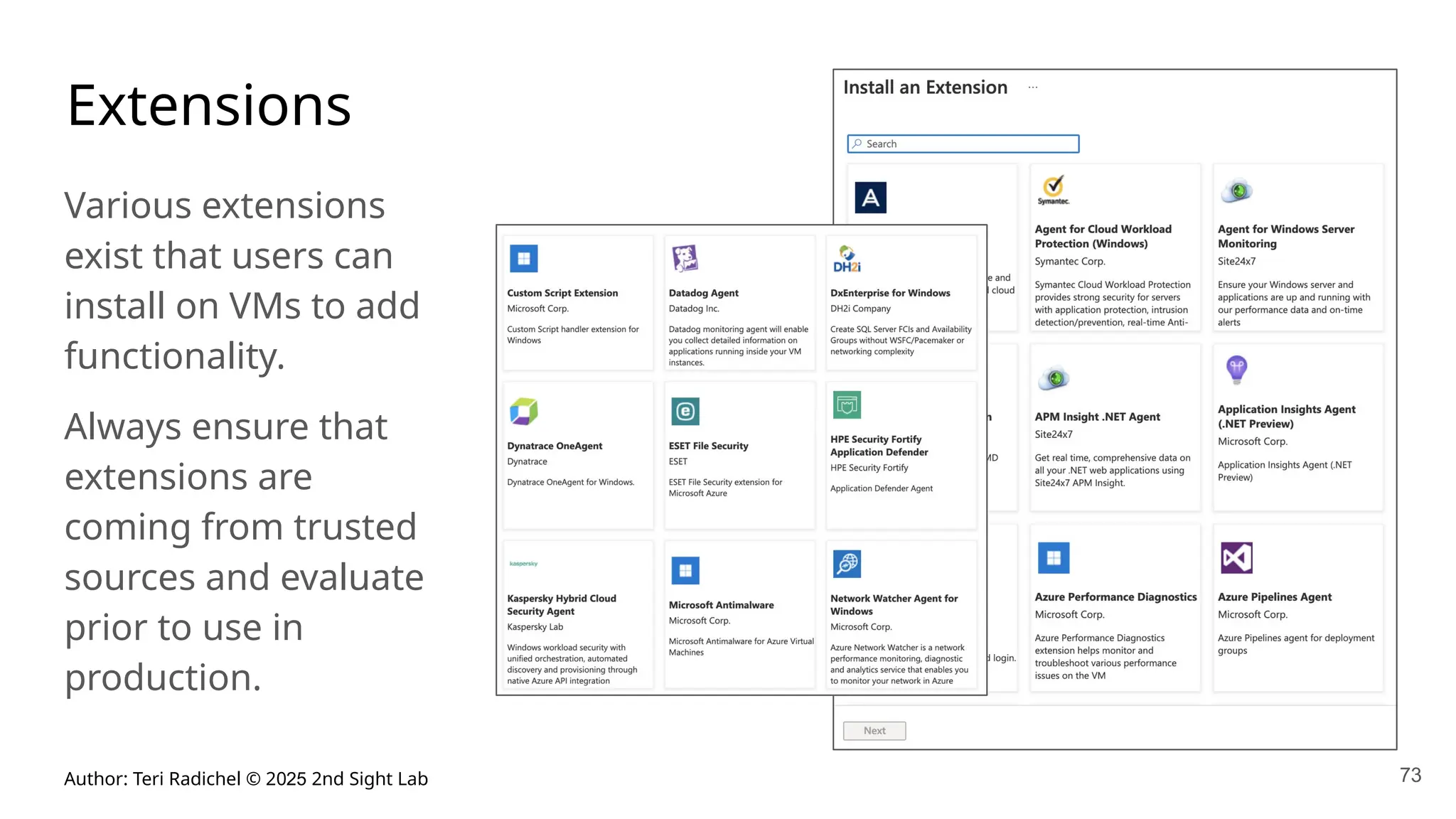Viewport: 1456px width, 819px height.
Task: Select the Symantec checkmark logo
Action: tap(1053, 191)
